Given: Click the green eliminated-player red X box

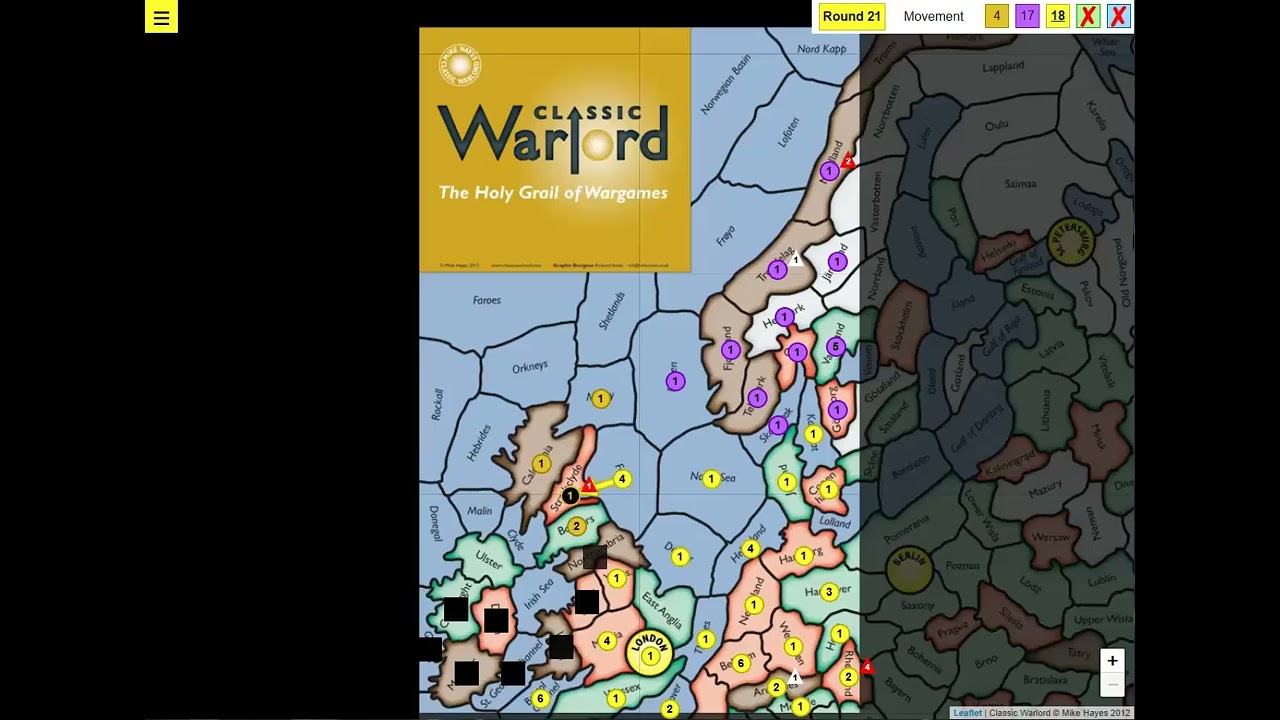Looking at the screenshot, I should [x=1088, y=16].
